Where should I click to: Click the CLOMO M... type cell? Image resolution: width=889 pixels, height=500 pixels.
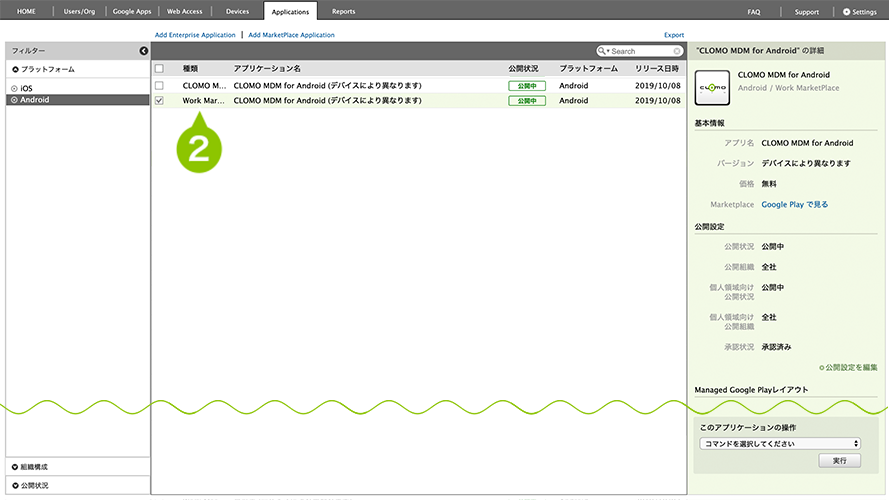pyautogui.click(x=204, y=86)
